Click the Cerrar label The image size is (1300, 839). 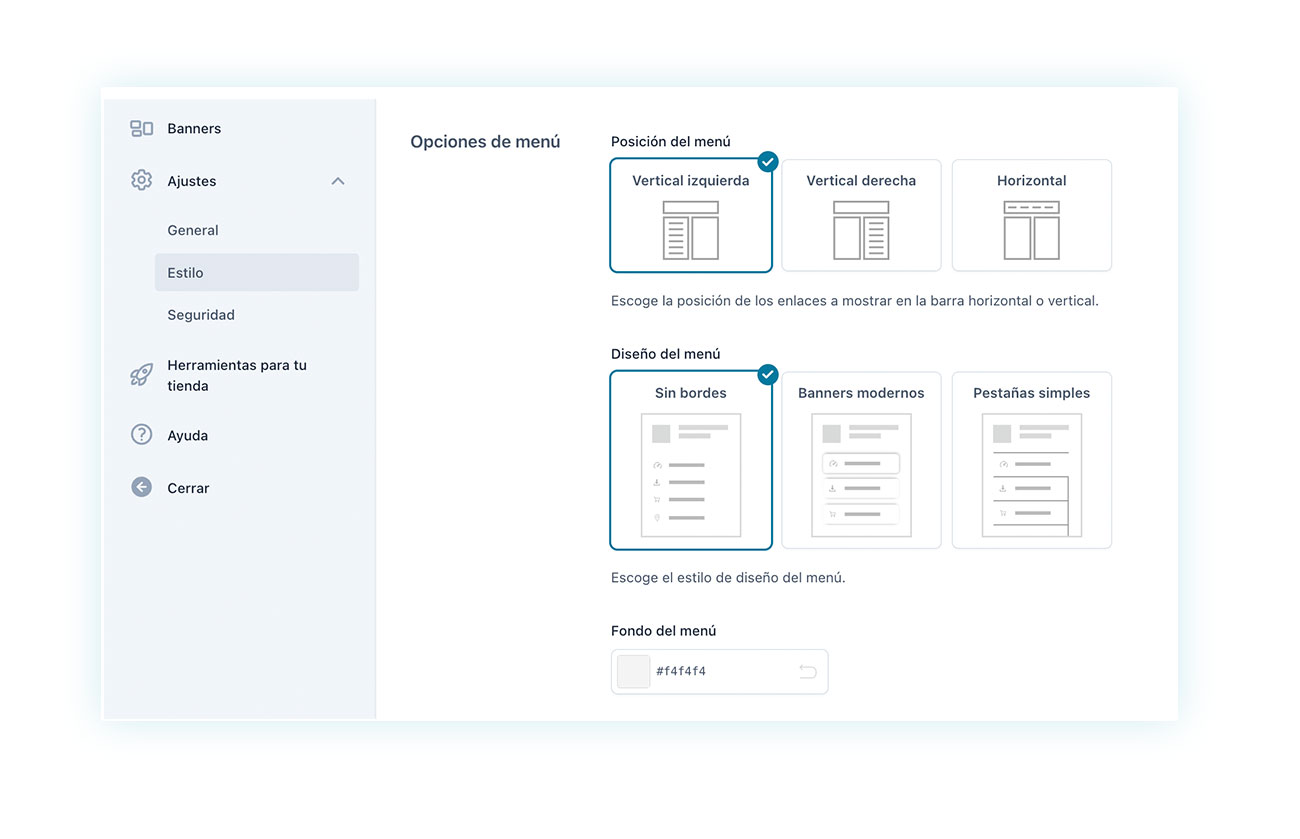(x=188, y=488)
